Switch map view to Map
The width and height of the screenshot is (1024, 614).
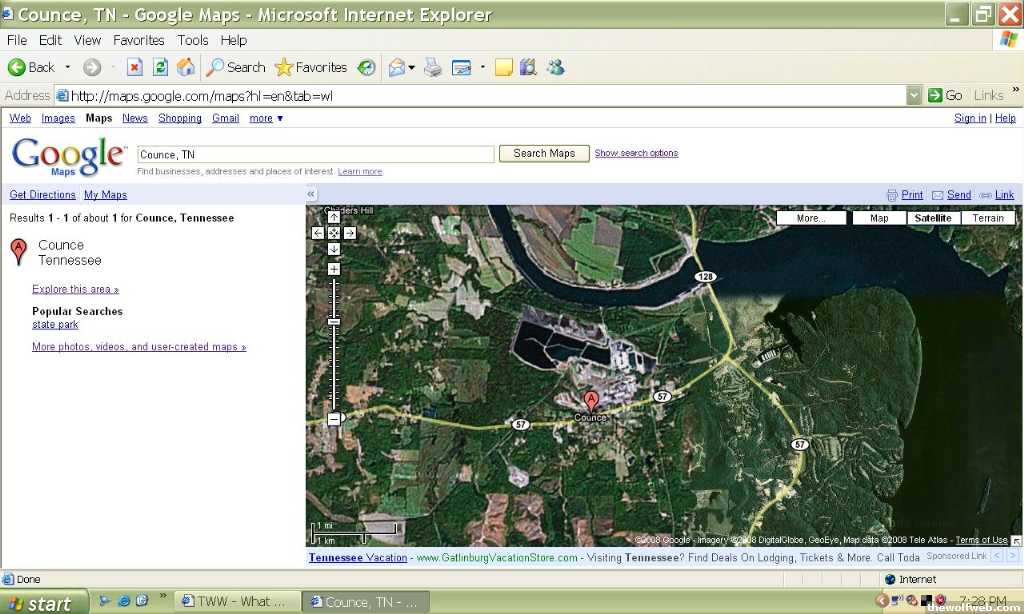[879, 218]
